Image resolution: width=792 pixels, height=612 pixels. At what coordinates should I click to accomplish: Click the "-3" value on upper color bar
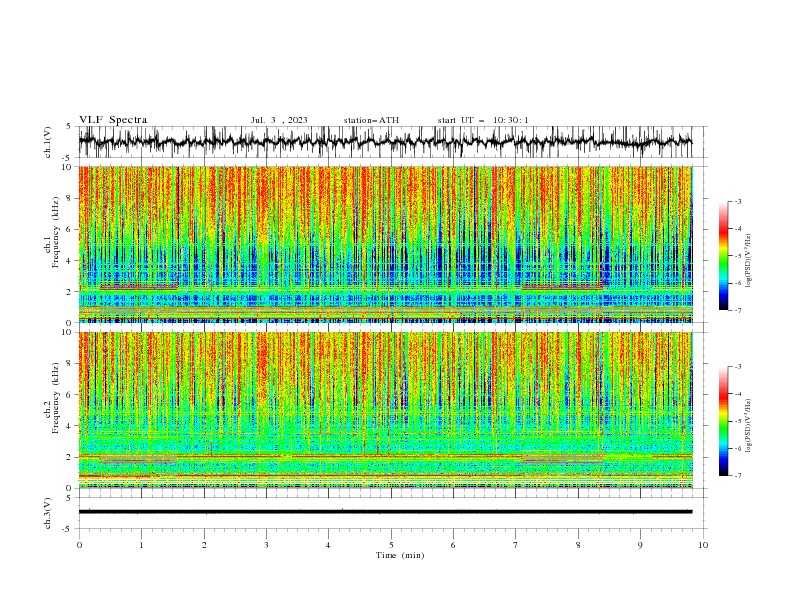(738, 202)
